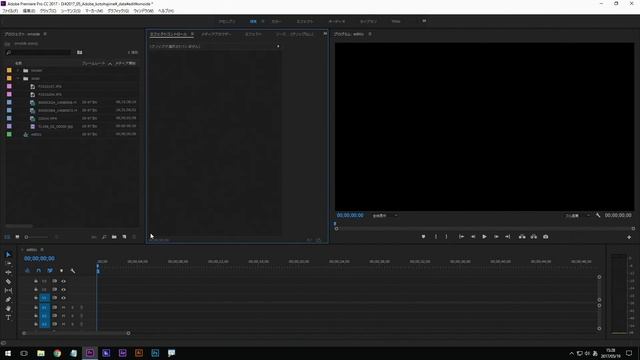Viewport: 640px width, 360px height.
Task: Solo the A1 audio track
Action: [73, 307]
